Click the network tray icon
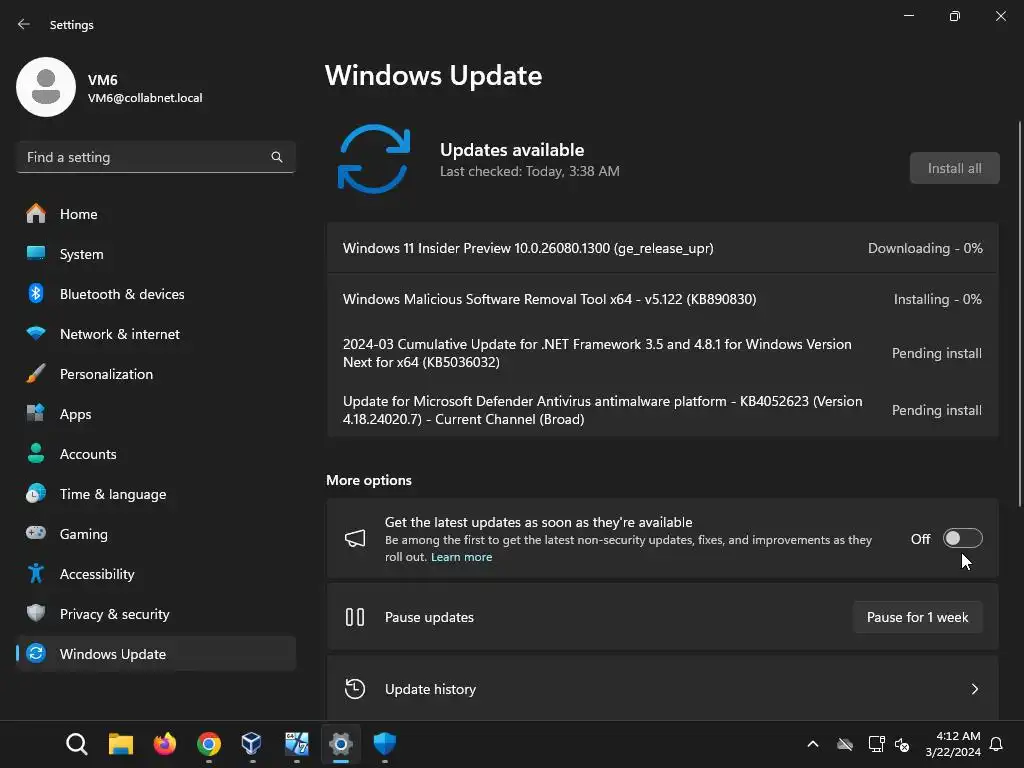The width and height of the screenshot is (1024, 768). [x=876, y=744]
